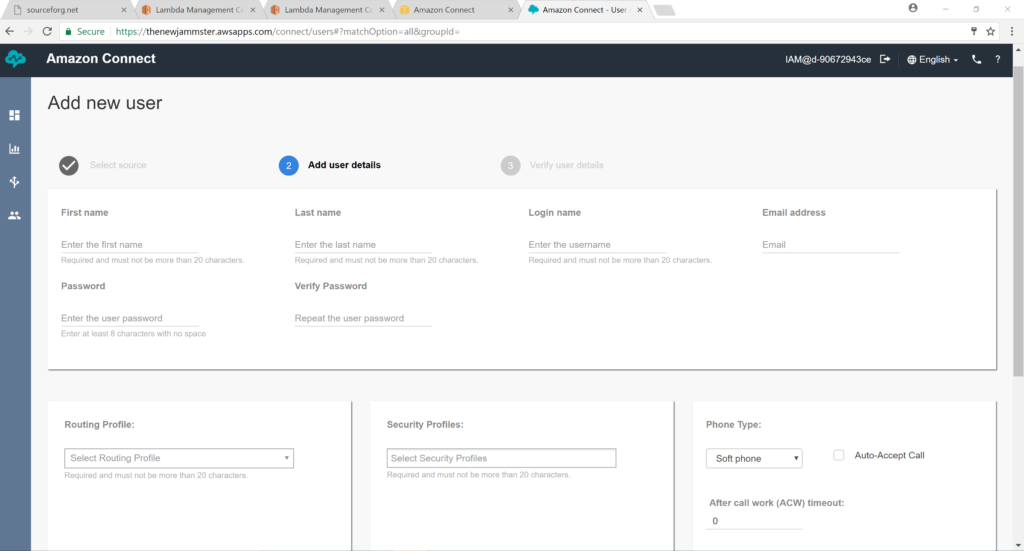Switch to the second Lambda Management tab
Viewport: 1024px width, 551px height.
click(x=327, y=10)
